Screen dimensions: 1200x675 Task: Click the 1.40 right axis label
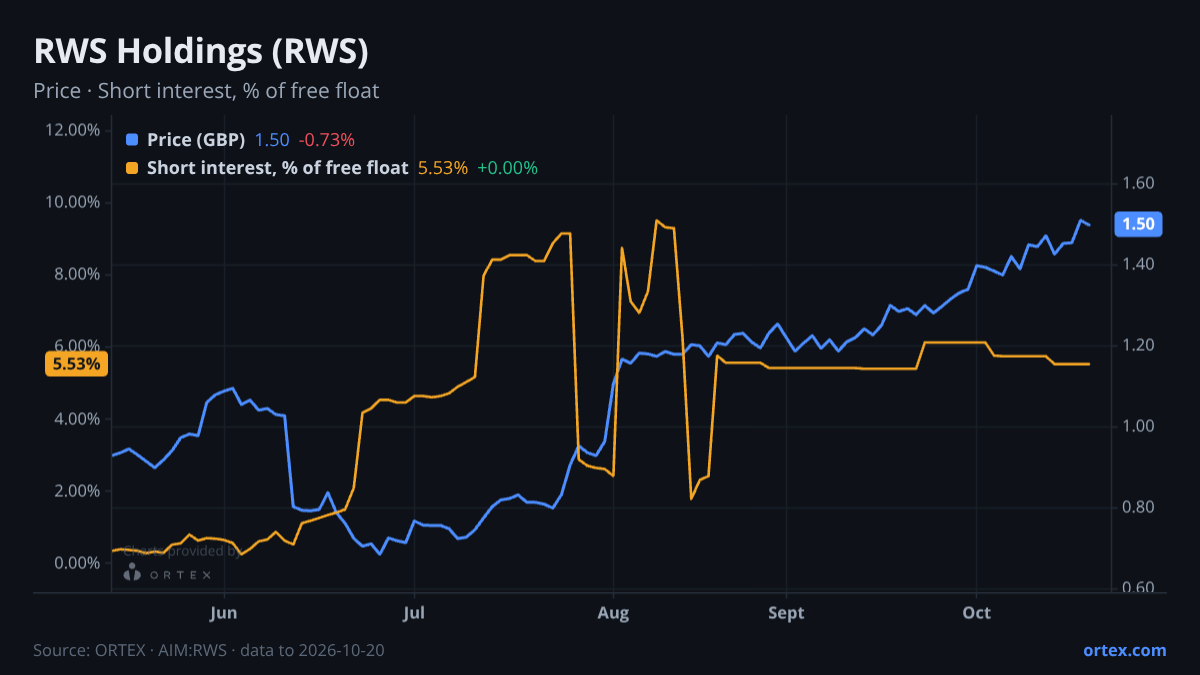[1139, 265]
